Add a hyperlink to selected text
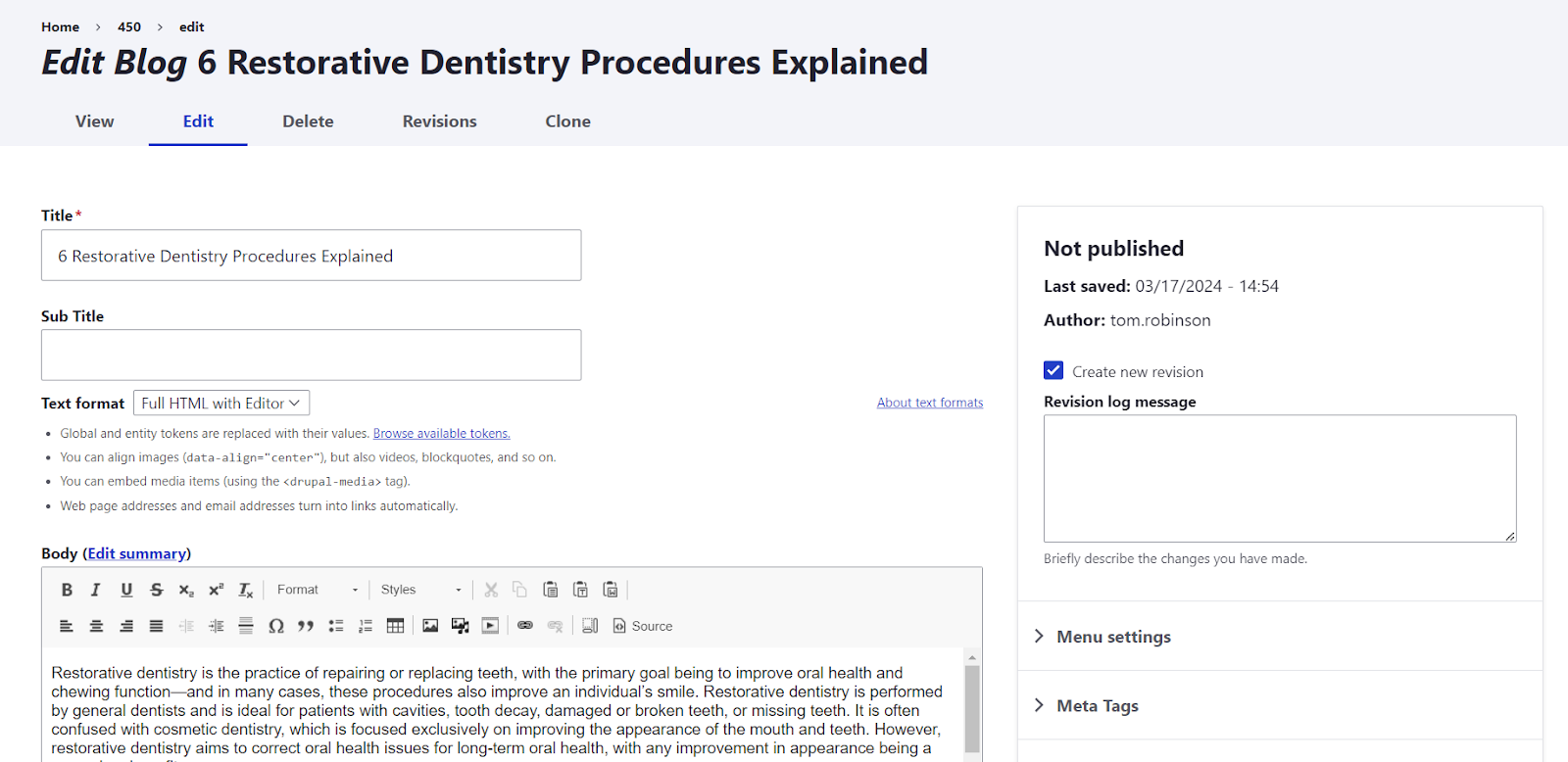The width and height of the screenshot is (1568, 762). pyautogui.click(x=525, y=626)
